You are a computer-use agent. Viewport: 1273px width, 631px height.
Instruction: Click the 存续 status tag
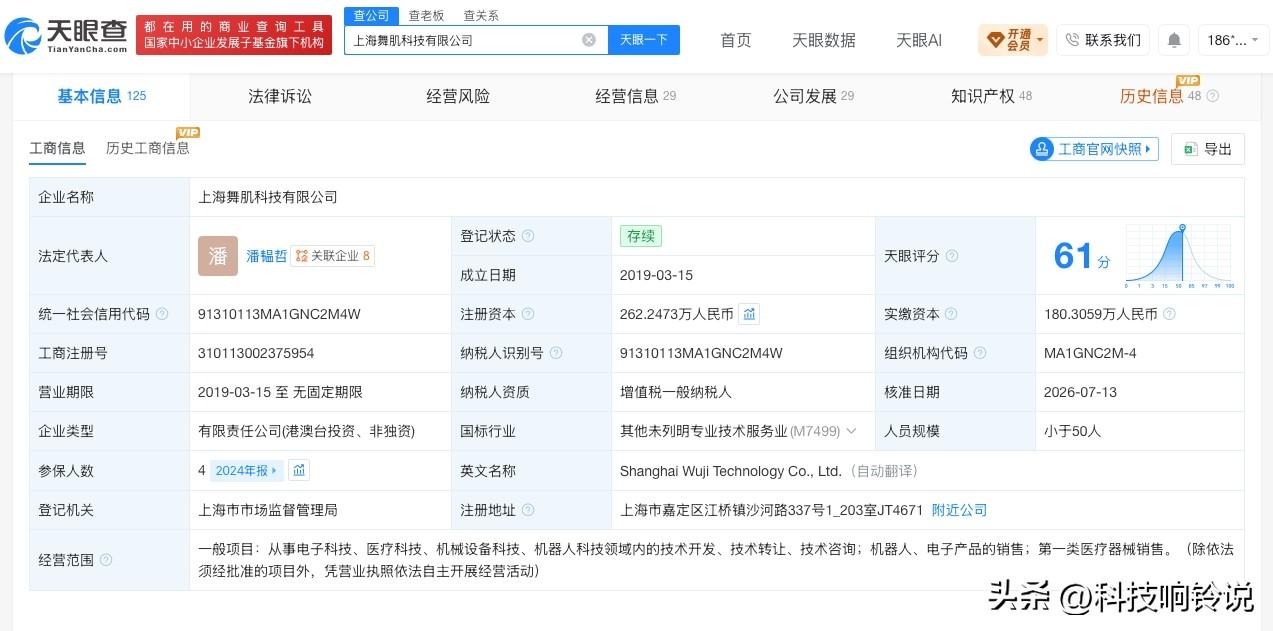[641, 236]
